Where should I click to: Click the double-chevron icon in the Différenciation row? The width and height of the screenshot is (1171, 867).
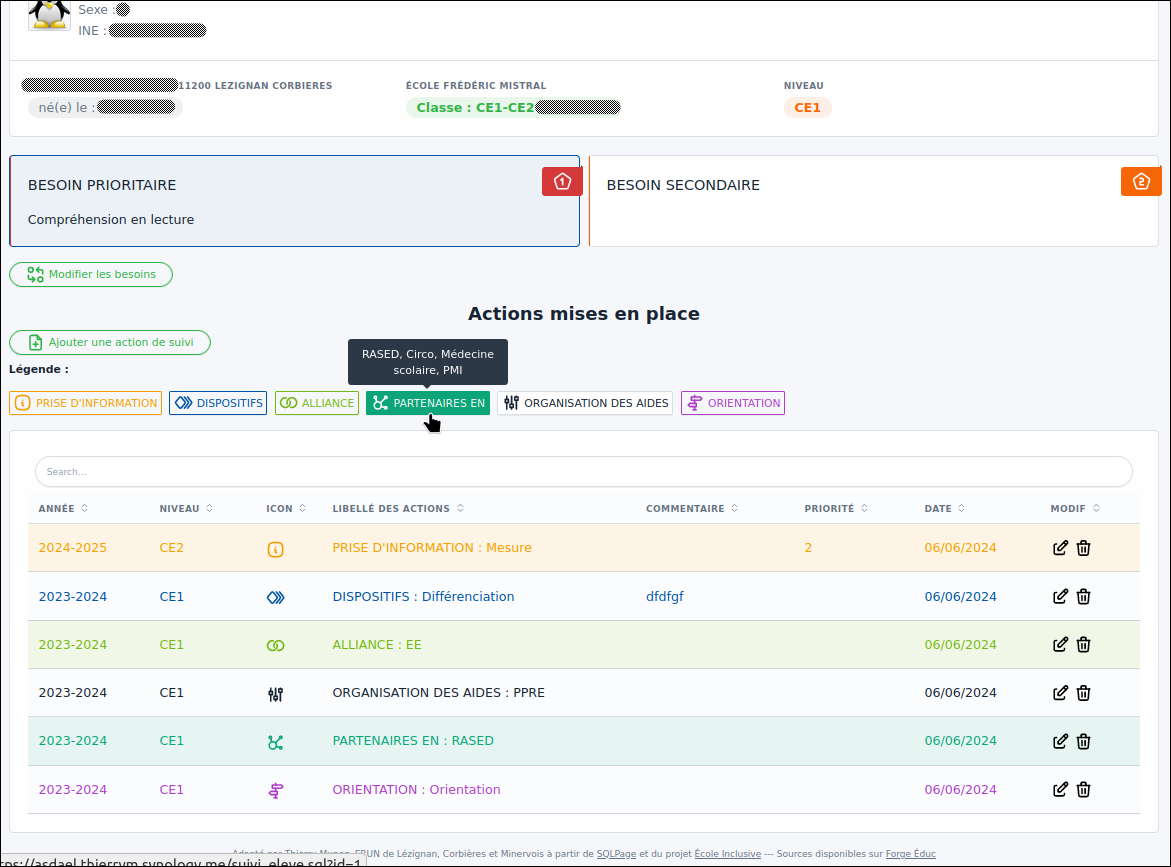pos(276,597)
